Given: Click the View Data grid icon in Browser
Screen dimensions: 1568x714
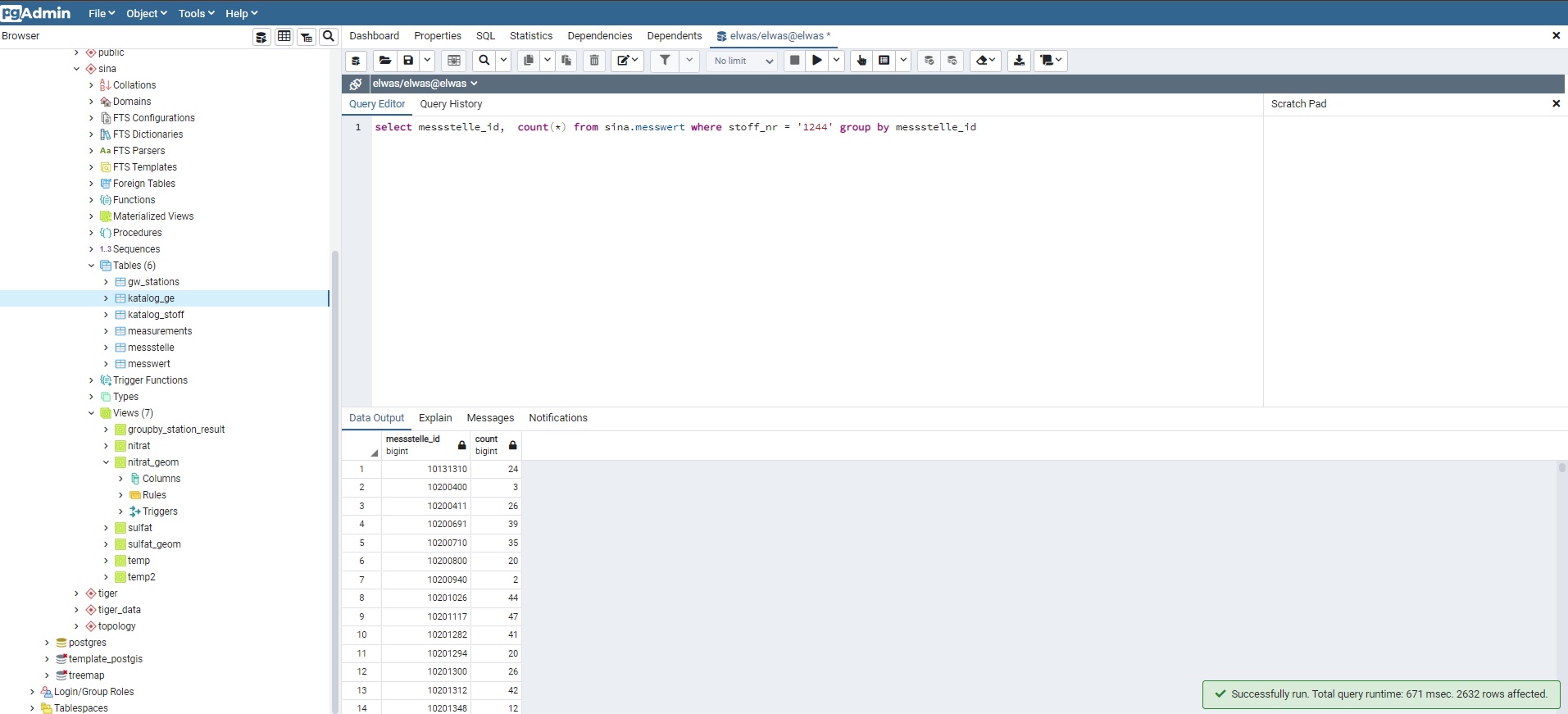Looking at the screenshot, I should pos(284,37).
